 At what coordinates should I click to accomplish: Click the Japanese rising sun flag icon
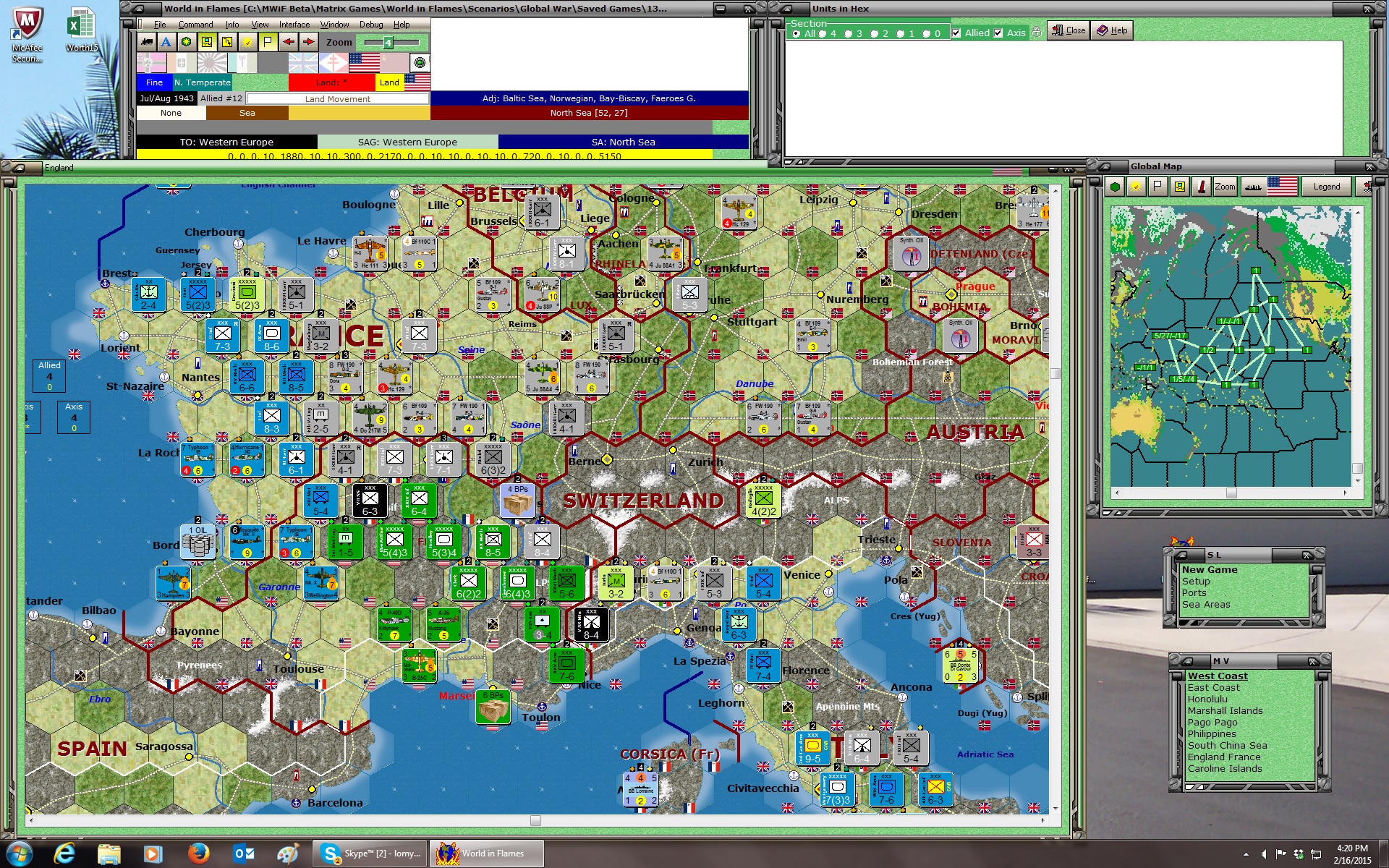(213, 63)
